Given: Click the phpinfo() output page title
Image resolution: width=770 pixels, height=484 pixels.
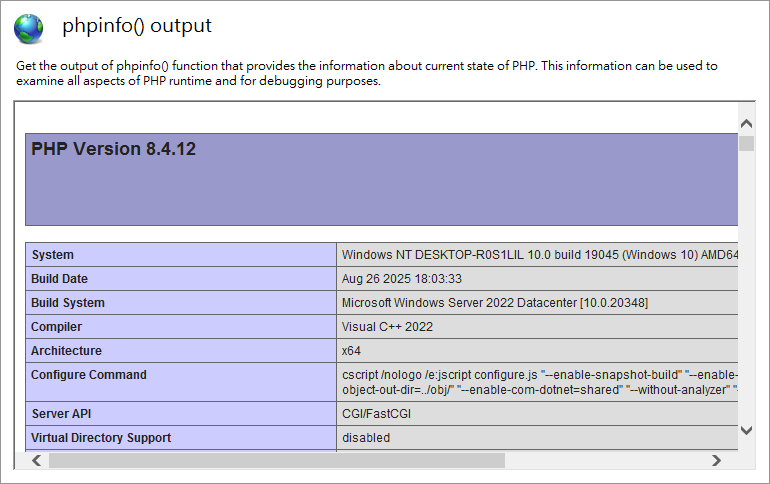Looking at the screenshot, I should [137, 26].
